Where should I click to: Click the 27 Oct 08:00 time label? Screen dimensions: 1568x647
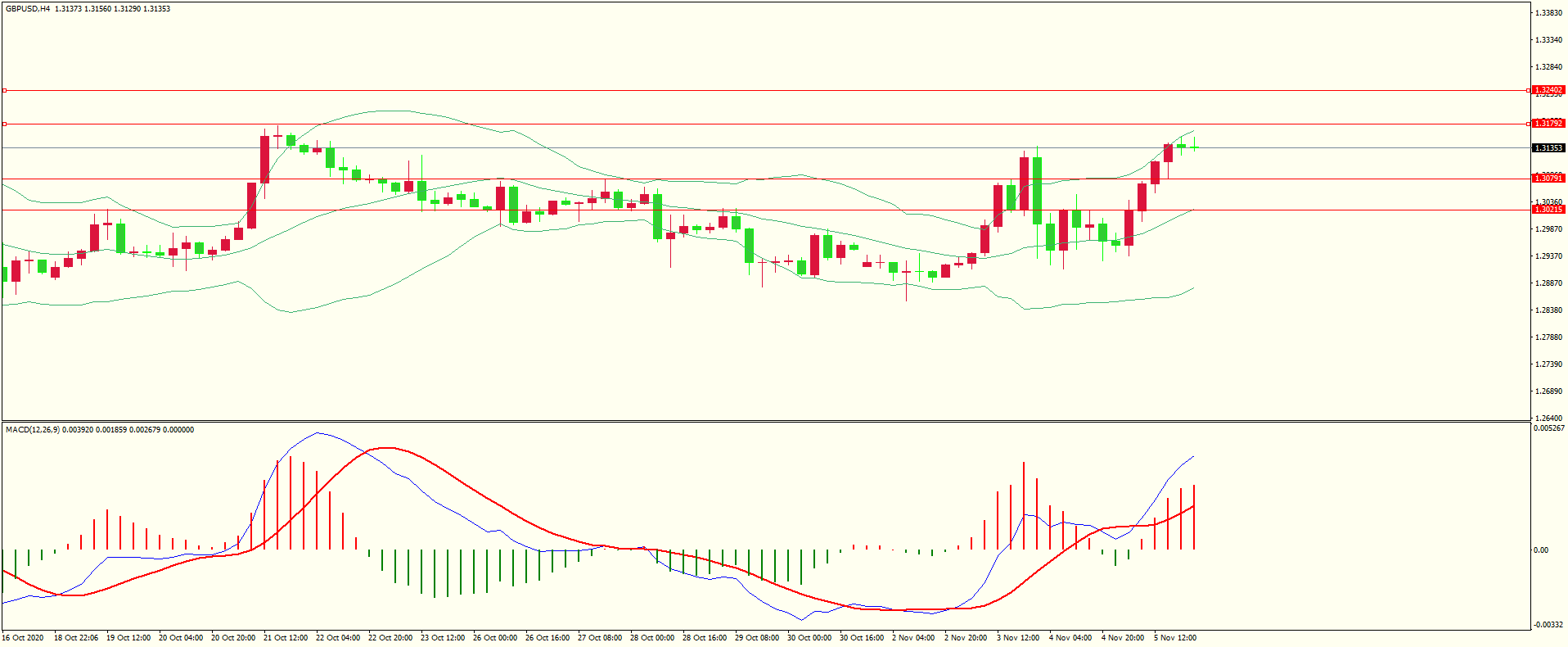(x=600, y=638)
